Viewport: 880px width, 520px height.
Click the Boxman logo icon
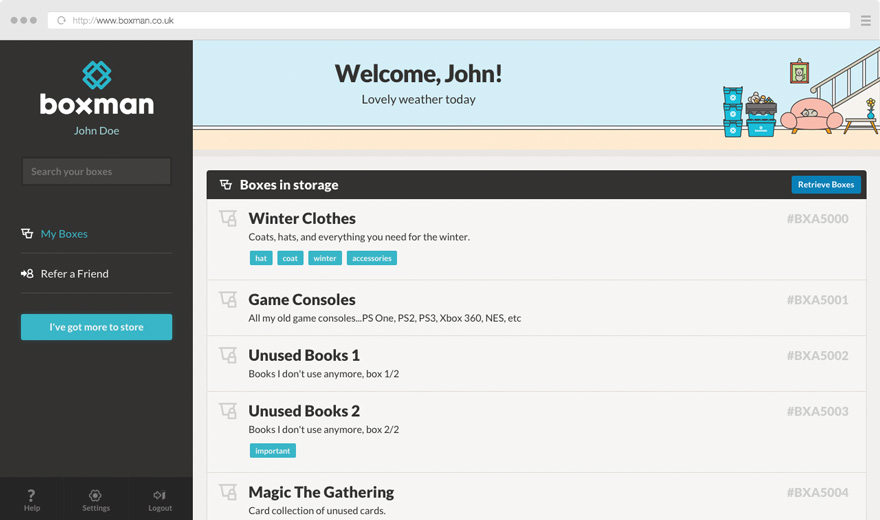pyautogui.click(x=96, y=75)
